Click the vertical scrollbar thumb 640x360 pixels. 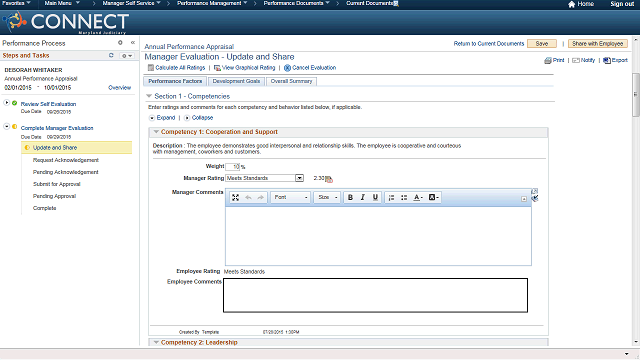(636, 95)
